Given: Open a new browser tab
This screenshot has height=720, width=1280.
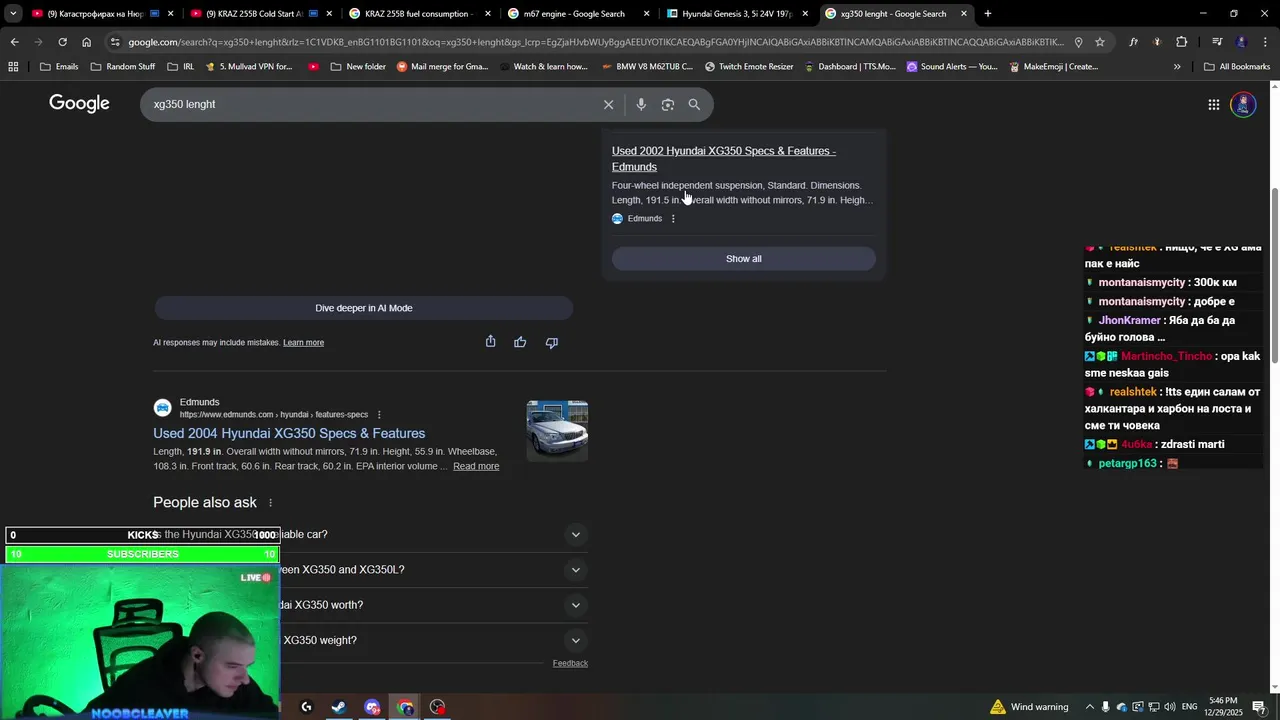Looking at the screenshot, I should point(988,14).
